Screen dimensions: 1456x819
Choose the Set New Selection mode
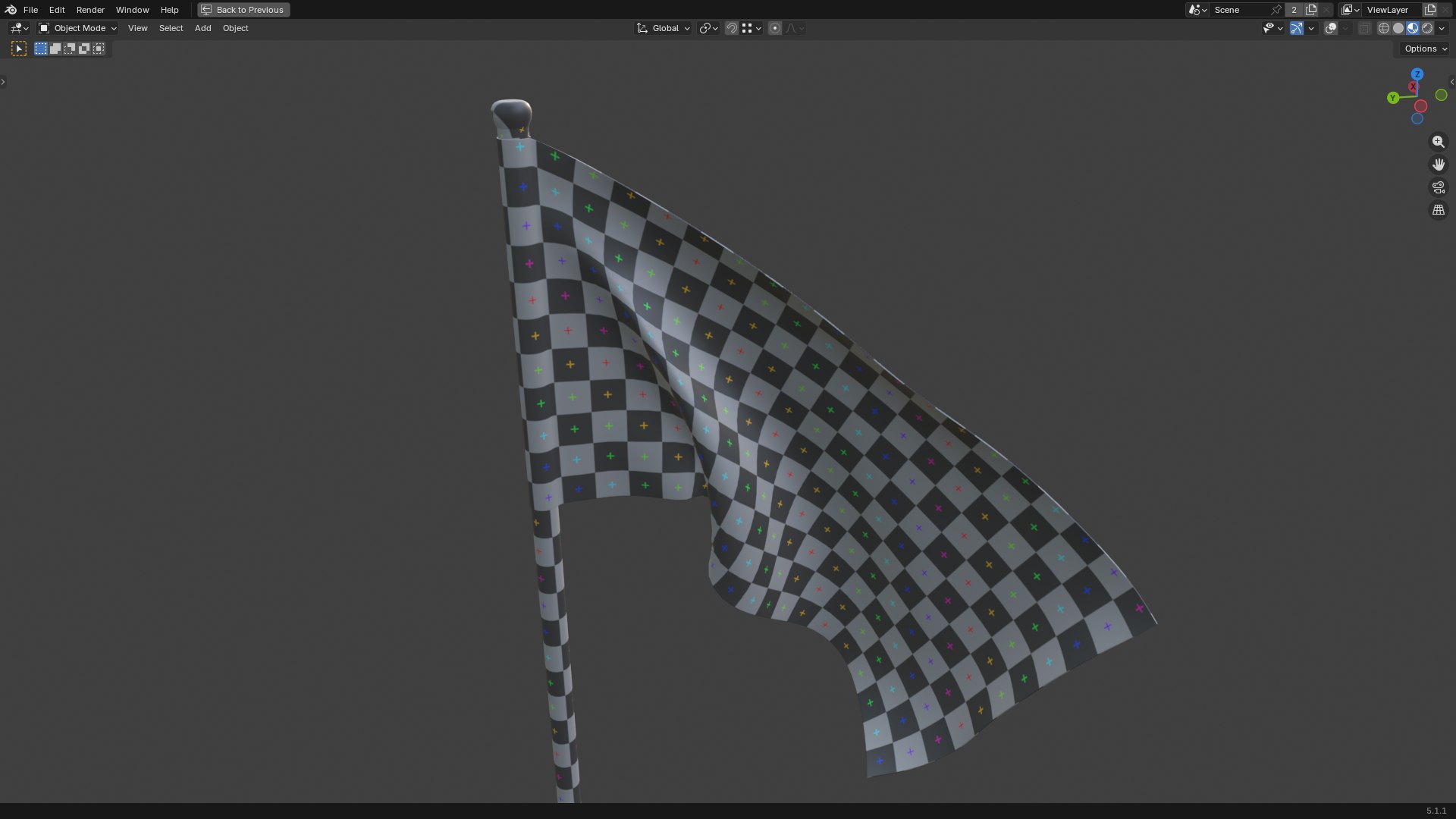pyautogui.click(x=41, y=49)
